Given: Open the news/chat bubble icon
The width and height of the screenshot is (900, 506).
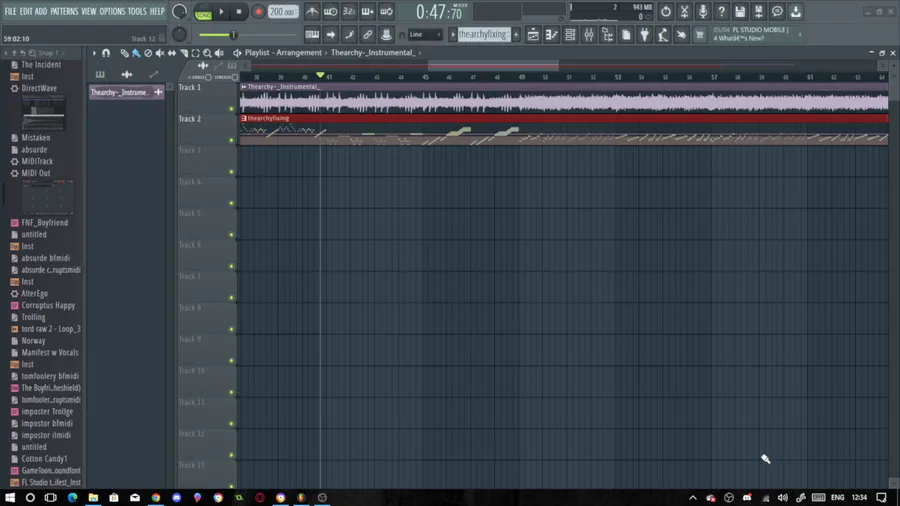Looking at the screenshot, I should pos(777,11).
